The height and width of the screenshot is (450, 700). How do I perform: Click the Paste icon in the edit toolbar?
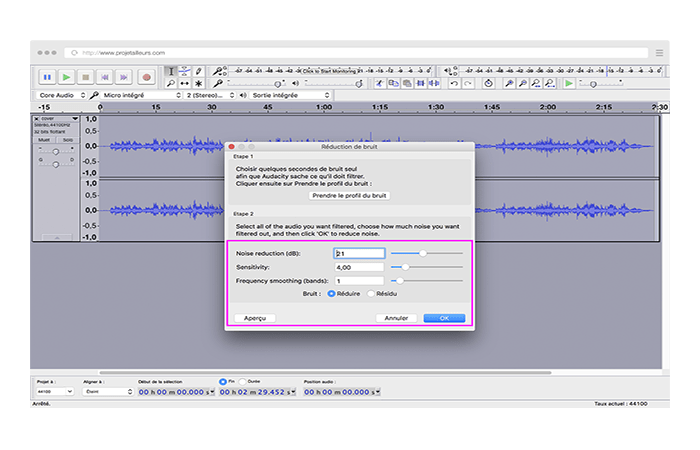coord(407,83)
